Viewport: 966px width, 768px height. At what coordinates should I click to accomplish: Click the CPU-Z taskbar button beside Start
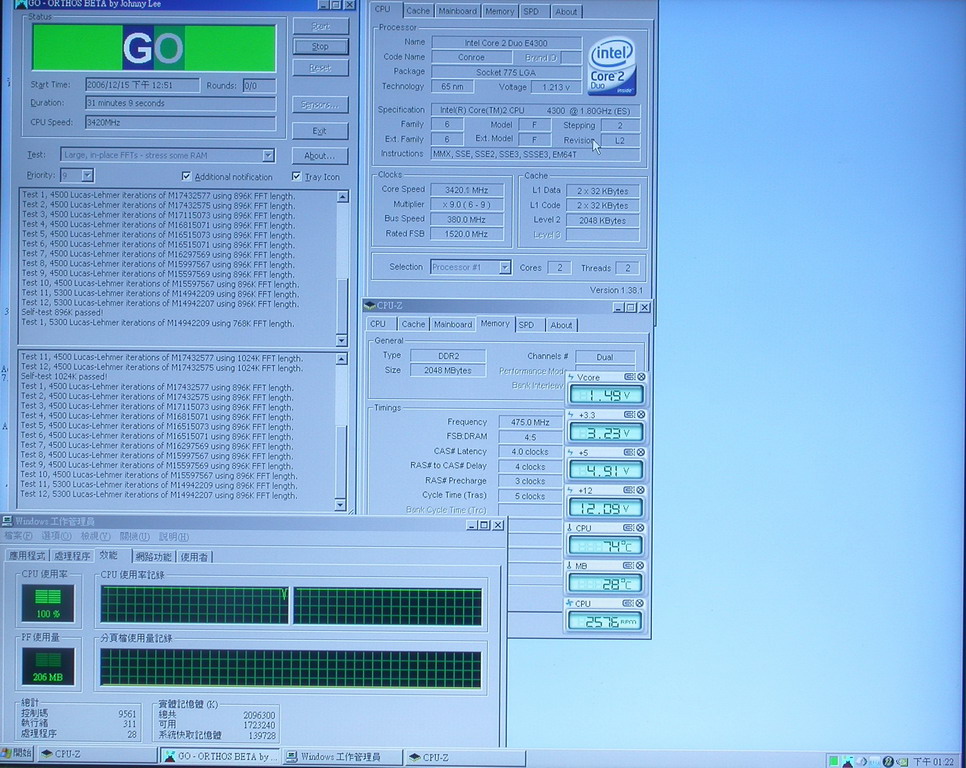(97, 754)
